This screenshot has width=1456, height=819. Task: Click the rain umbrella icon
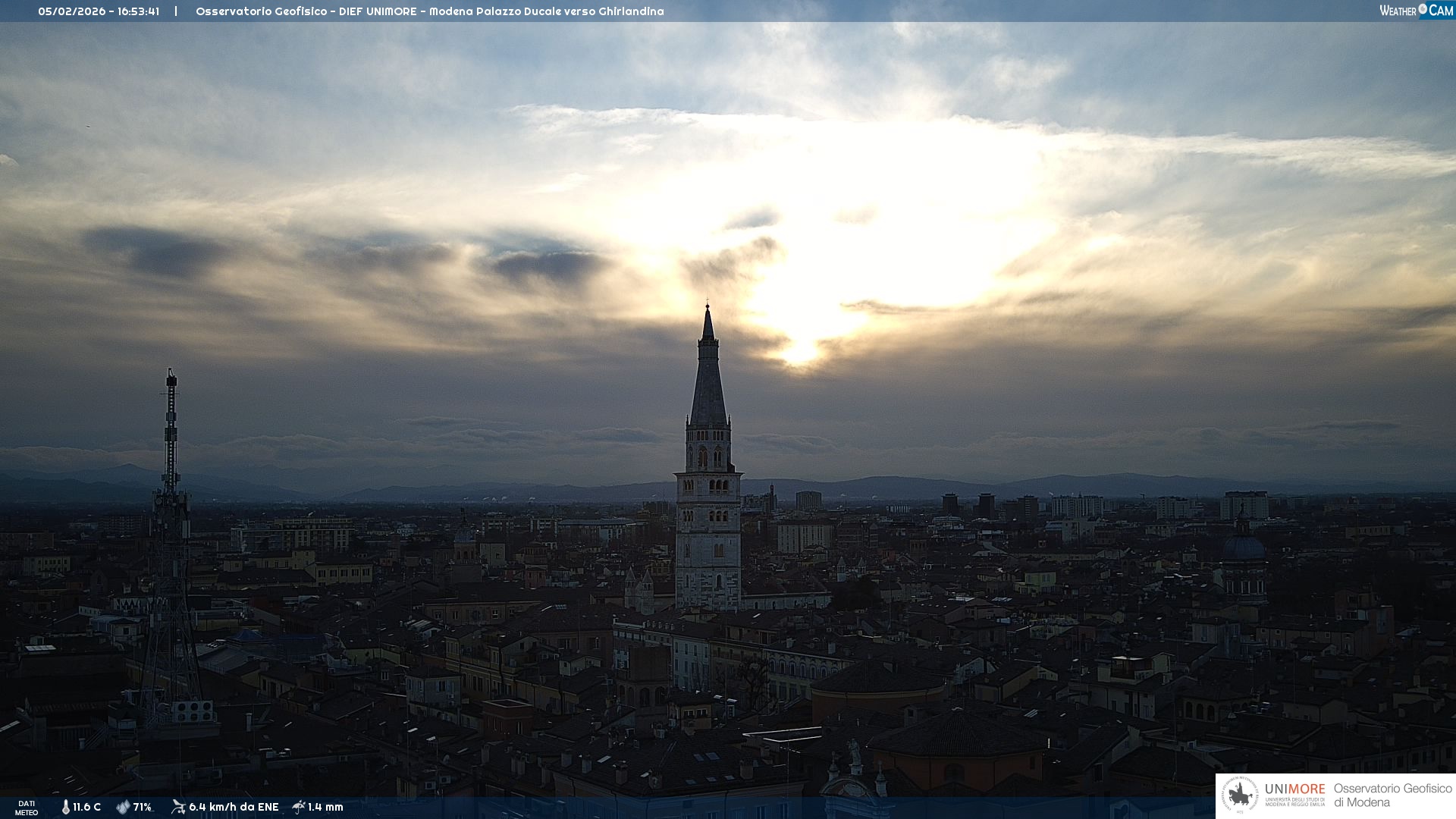299,807
